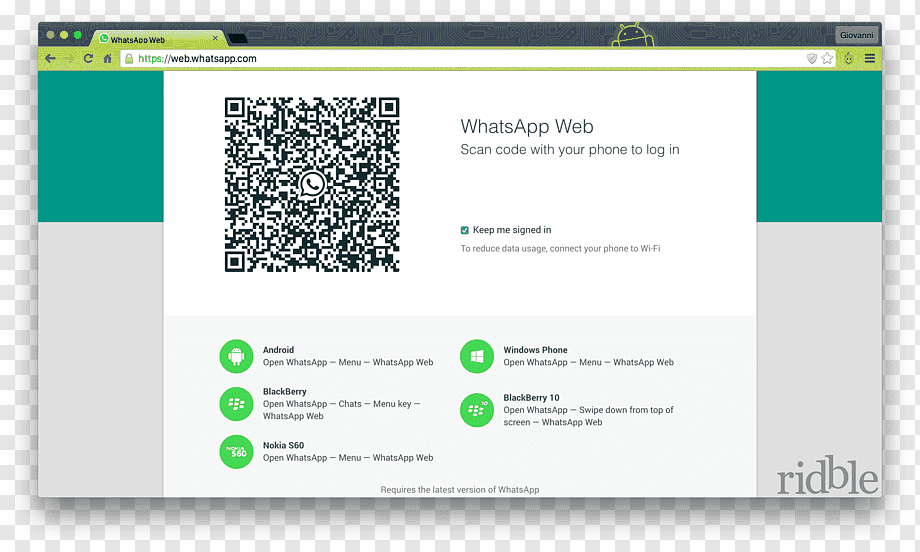Click the browser Forward arrow
The width and height of the screenshot is (920, 552).
pos(69,59)
